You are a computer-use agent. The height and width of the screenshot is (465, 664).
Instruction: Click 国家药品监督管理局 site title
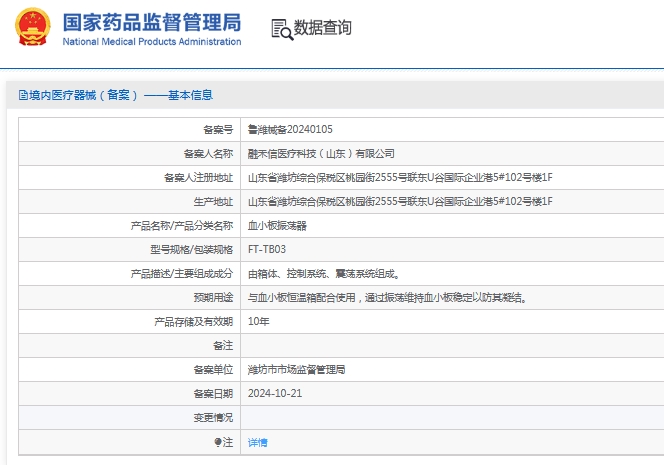click(x=152, y=22)
